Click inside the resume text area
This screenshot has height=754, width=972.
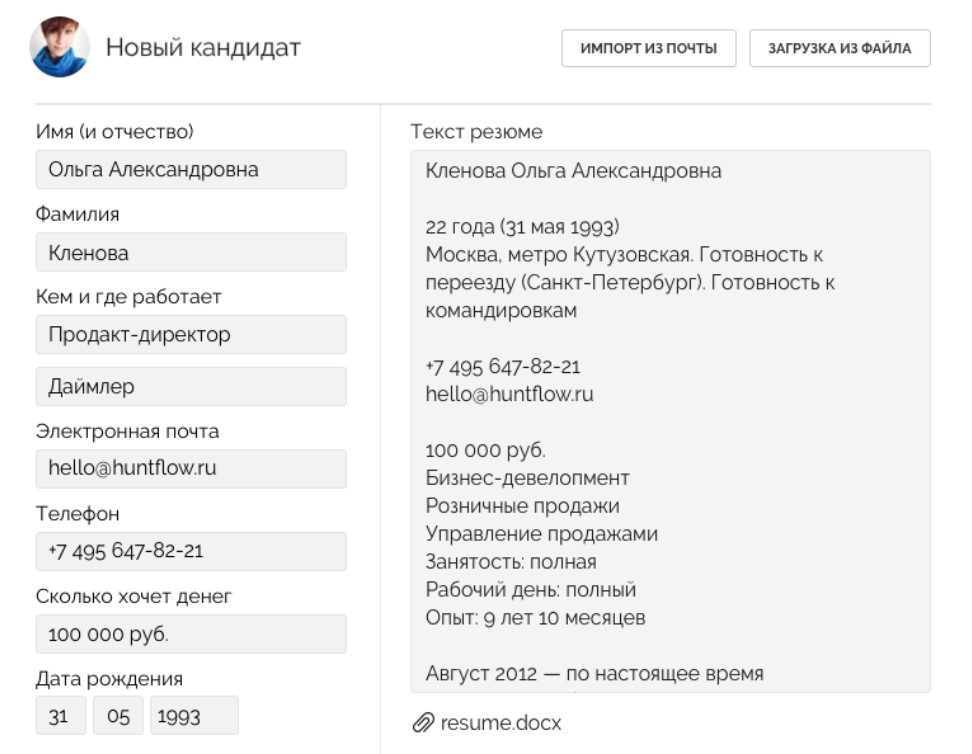tap(670, 420)
